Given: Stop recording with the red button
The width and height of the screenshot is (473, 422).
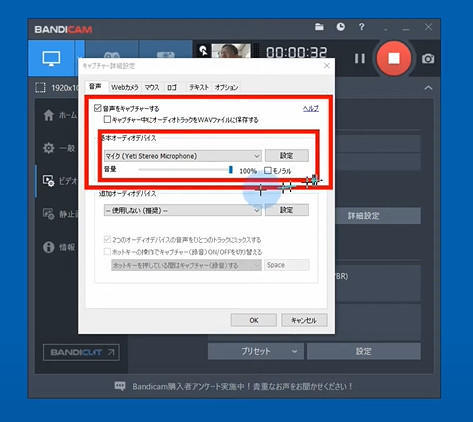Looking at the screenshot, I should click(394, 59).
